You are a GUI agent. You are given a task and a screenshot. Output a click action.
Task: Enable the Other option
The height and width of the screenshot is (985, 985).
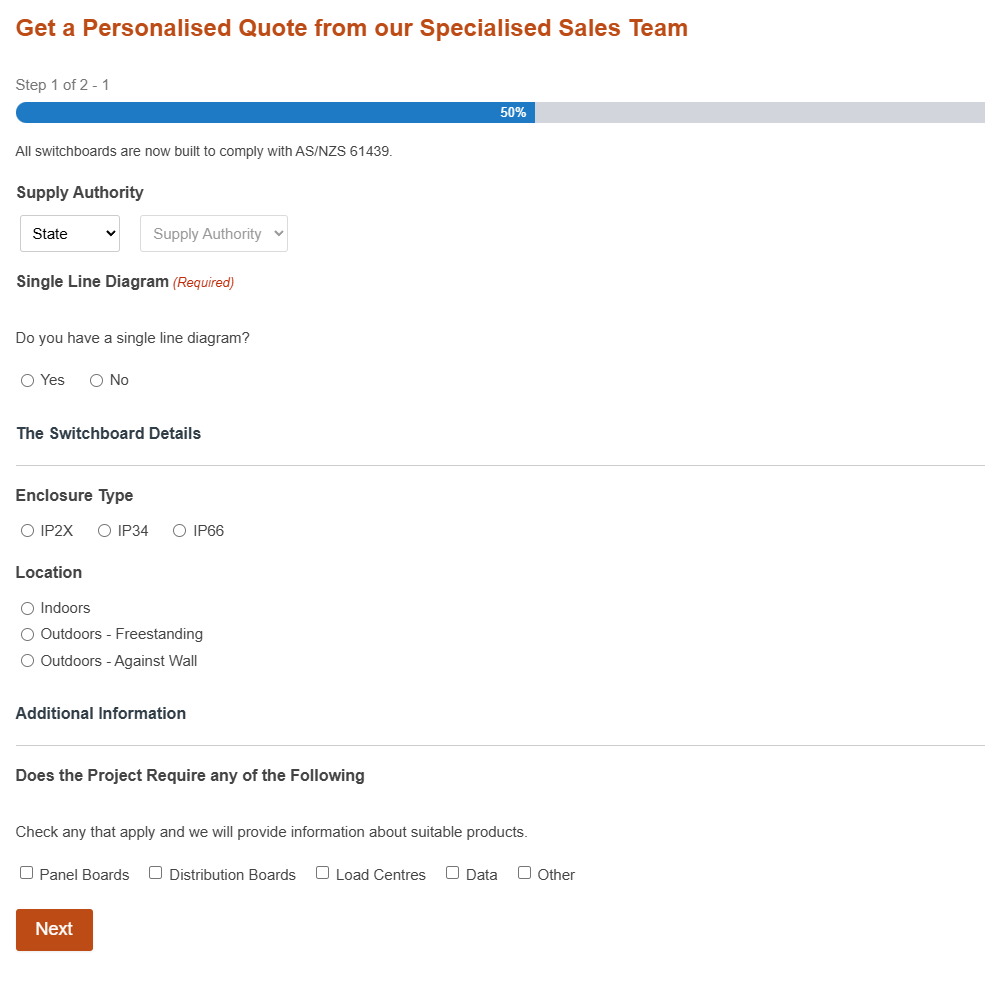pyautogui.click(x=524, y=872)
